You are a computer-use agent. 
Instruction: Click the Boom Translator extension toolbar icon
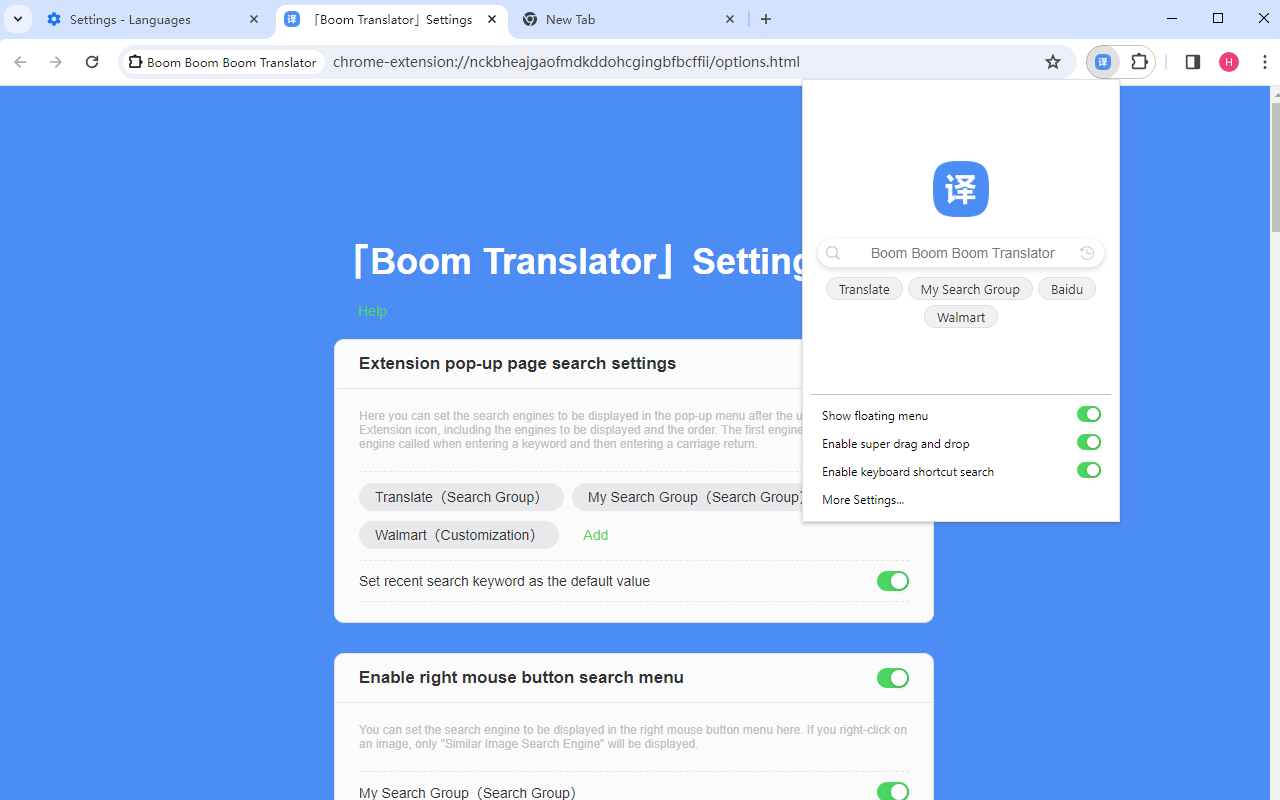1103,62
